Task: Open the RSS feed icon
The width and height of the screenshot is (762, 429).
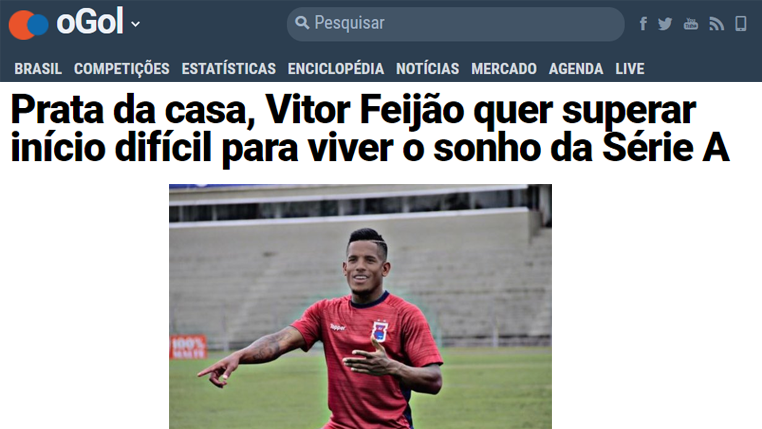Action: click(716, 24)
